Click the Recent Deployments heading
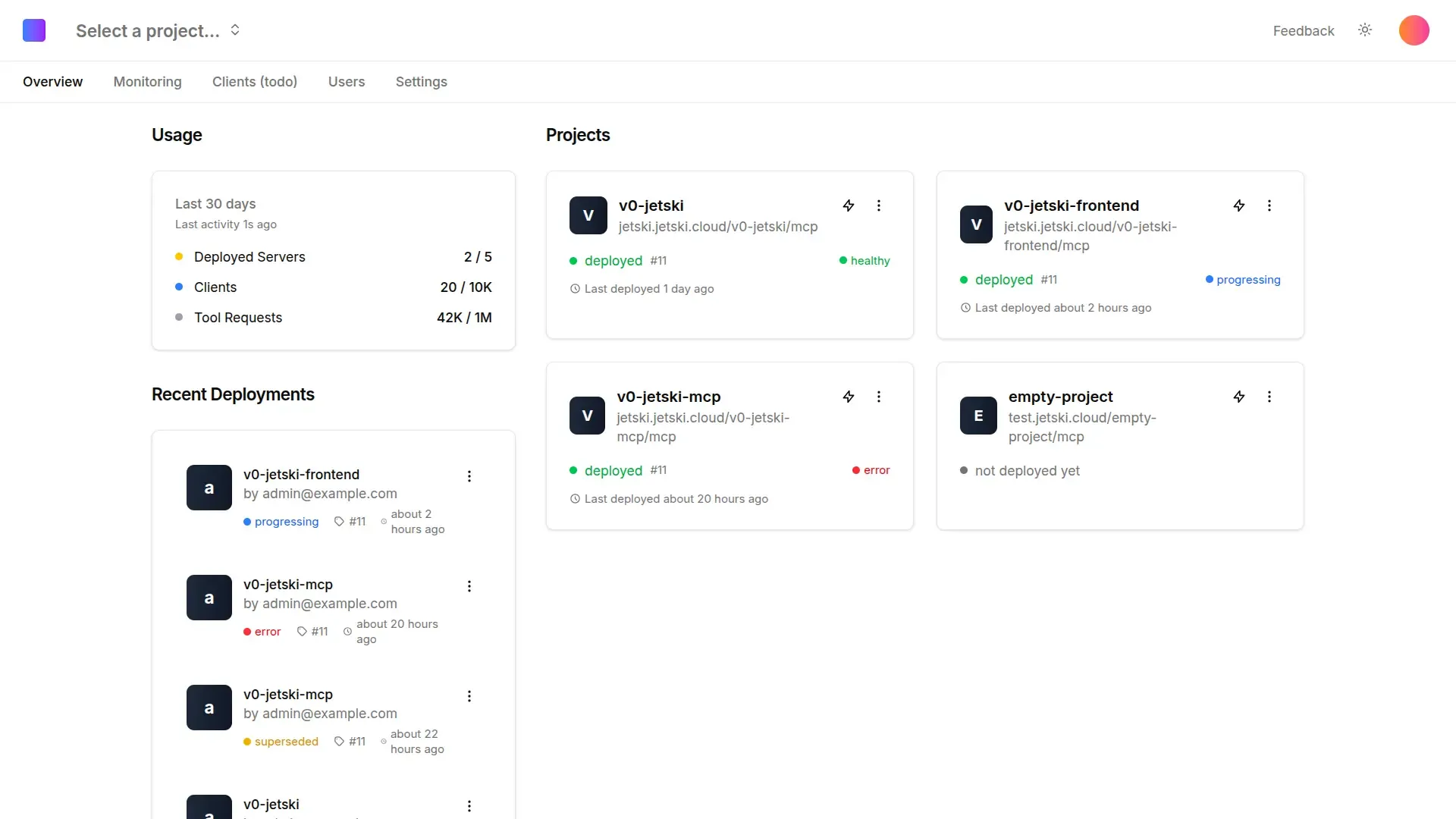 point(233,394)
